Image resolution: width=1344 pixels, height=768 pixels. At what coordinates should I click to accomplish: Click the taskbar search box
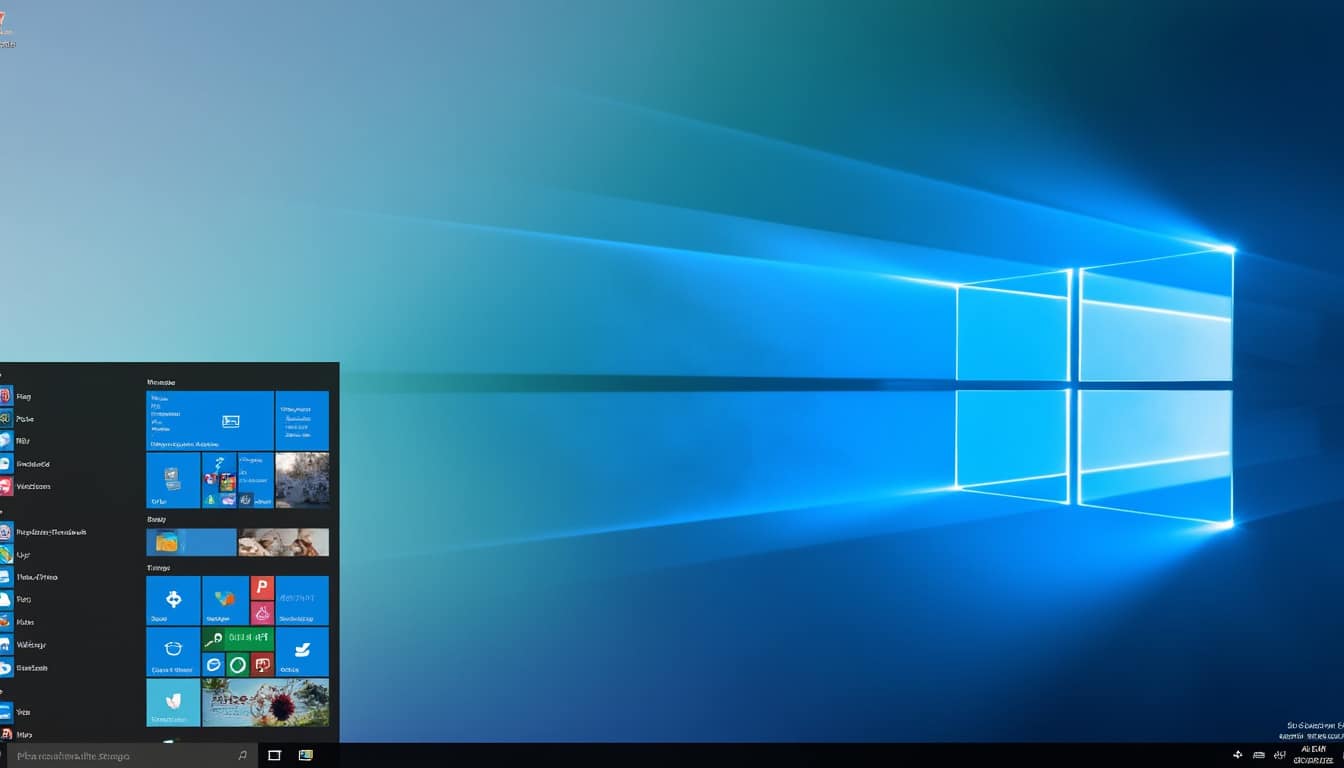coord(130,756)
